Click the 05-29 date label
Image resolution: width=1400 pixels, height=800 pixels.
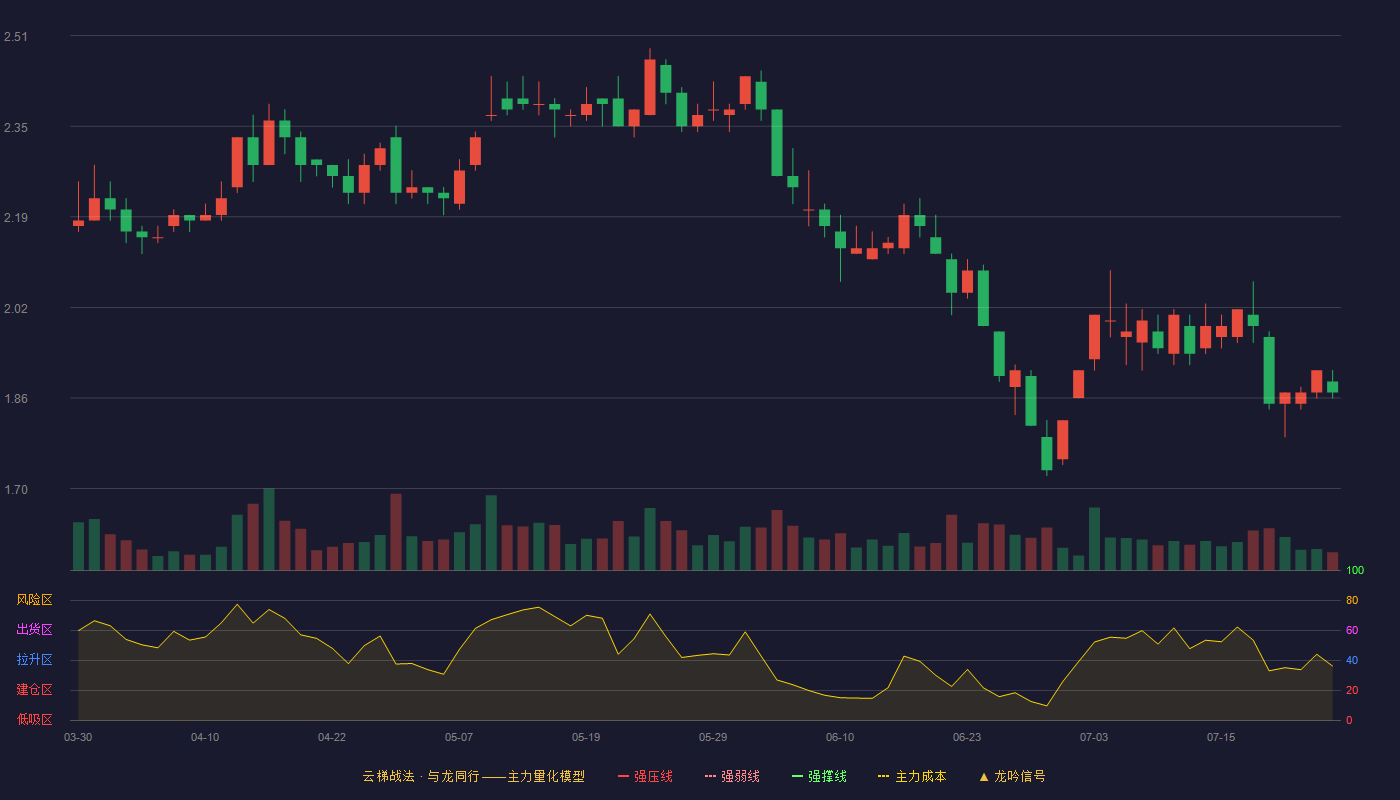pos(713,737)
